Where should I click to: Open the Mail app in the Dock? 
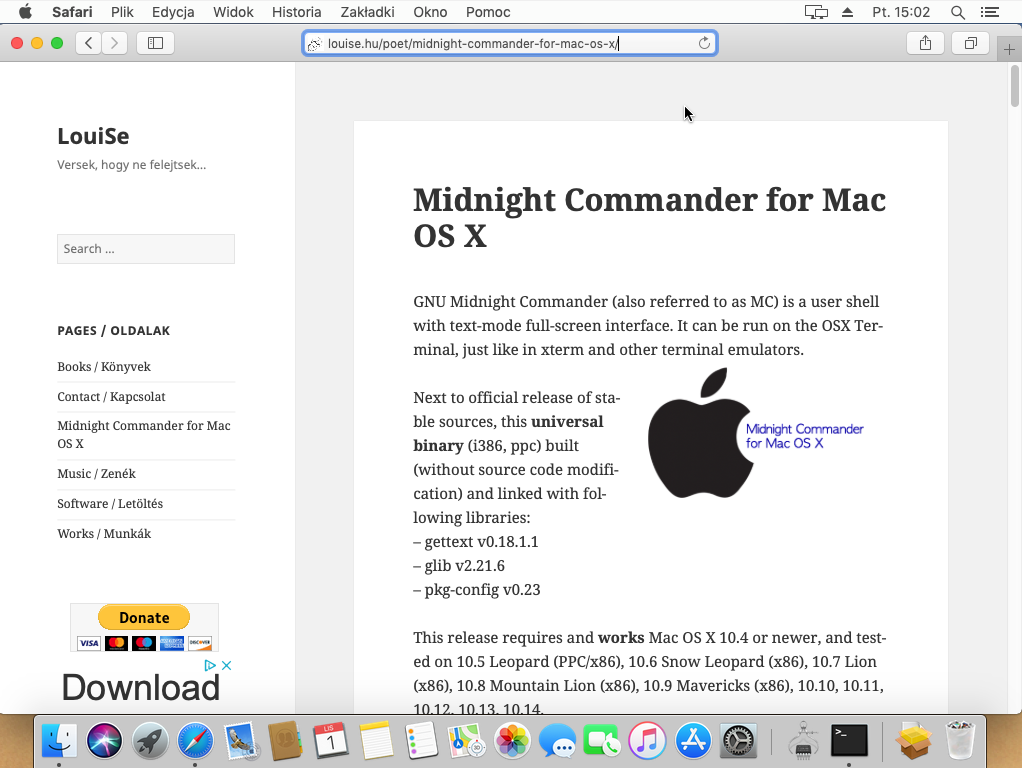click(241, 741)
